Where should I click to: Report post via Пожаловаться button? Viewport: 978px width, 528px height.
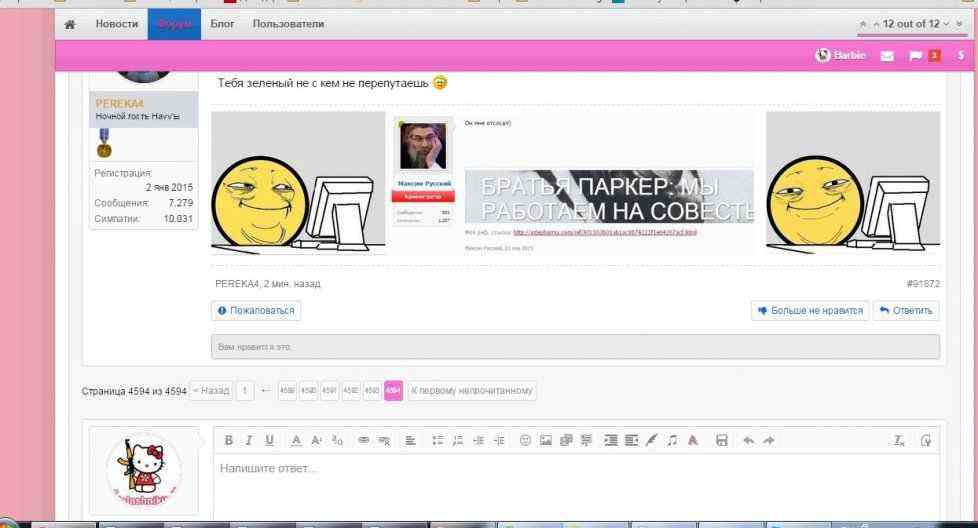pyautogui.click(x=257, y=311)
